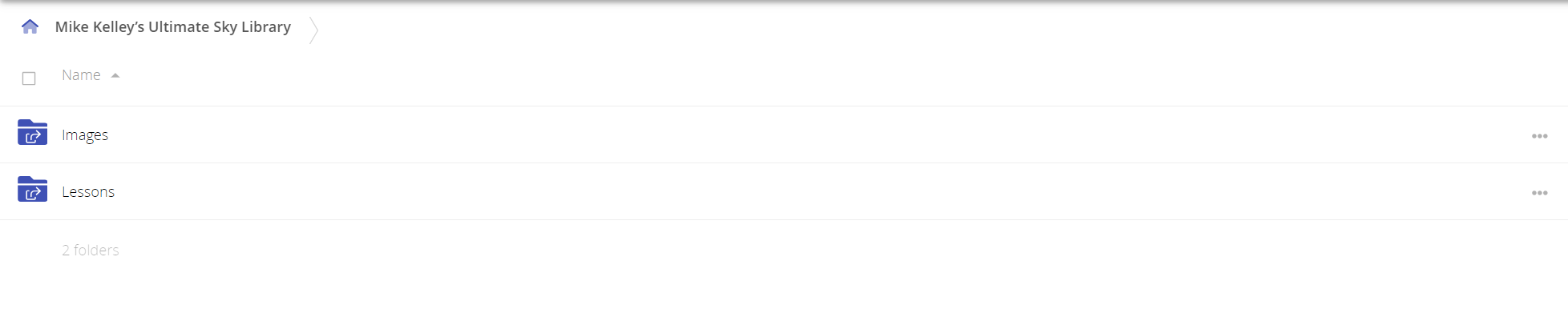Open the Images folder more-actions ellipsis
This screenshot has width=1568, height=321.
[1539, 136]
